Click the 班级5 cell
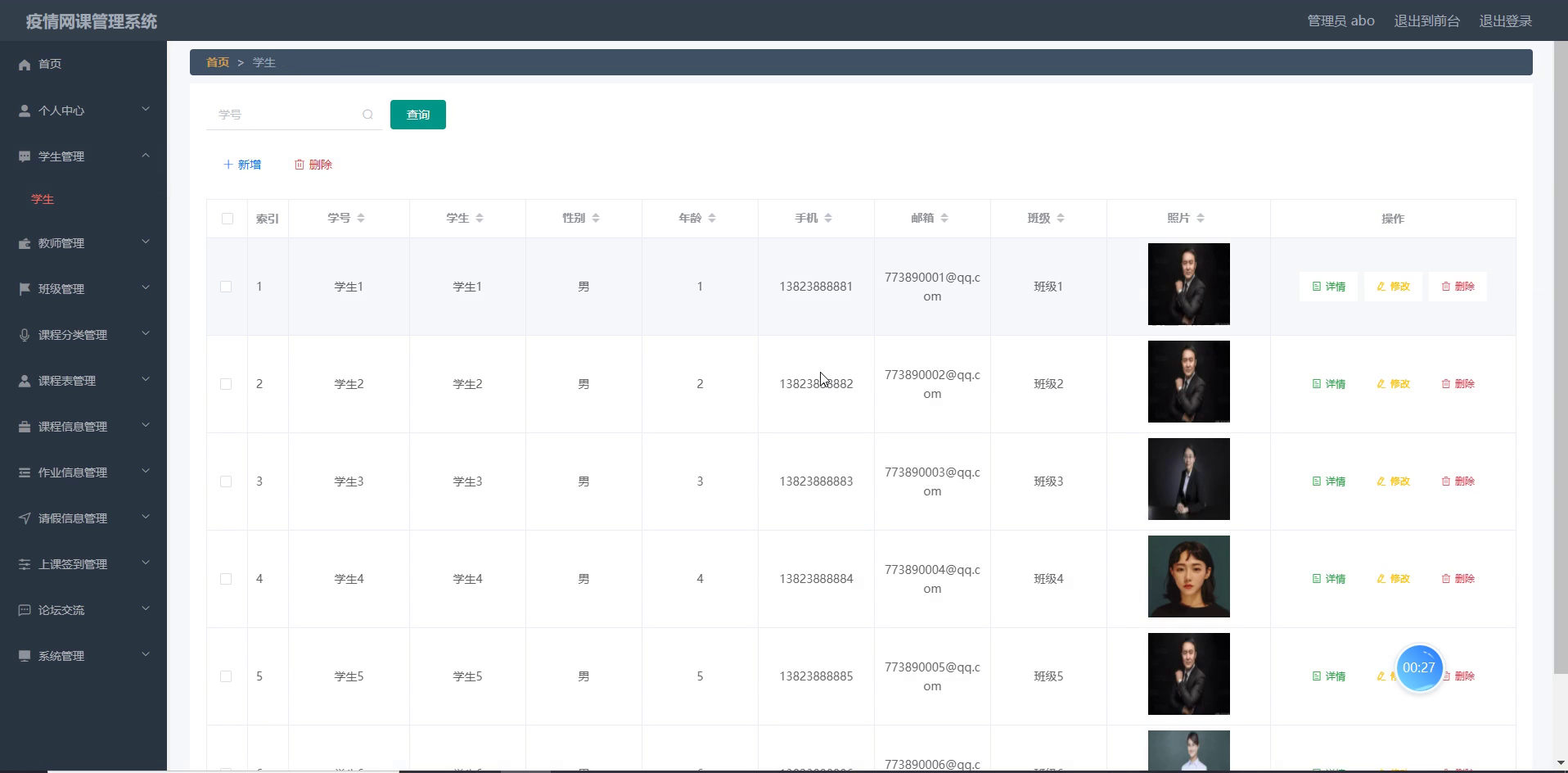The height and width of the screenshot is (773, 1568). [x=1048, y=676]
